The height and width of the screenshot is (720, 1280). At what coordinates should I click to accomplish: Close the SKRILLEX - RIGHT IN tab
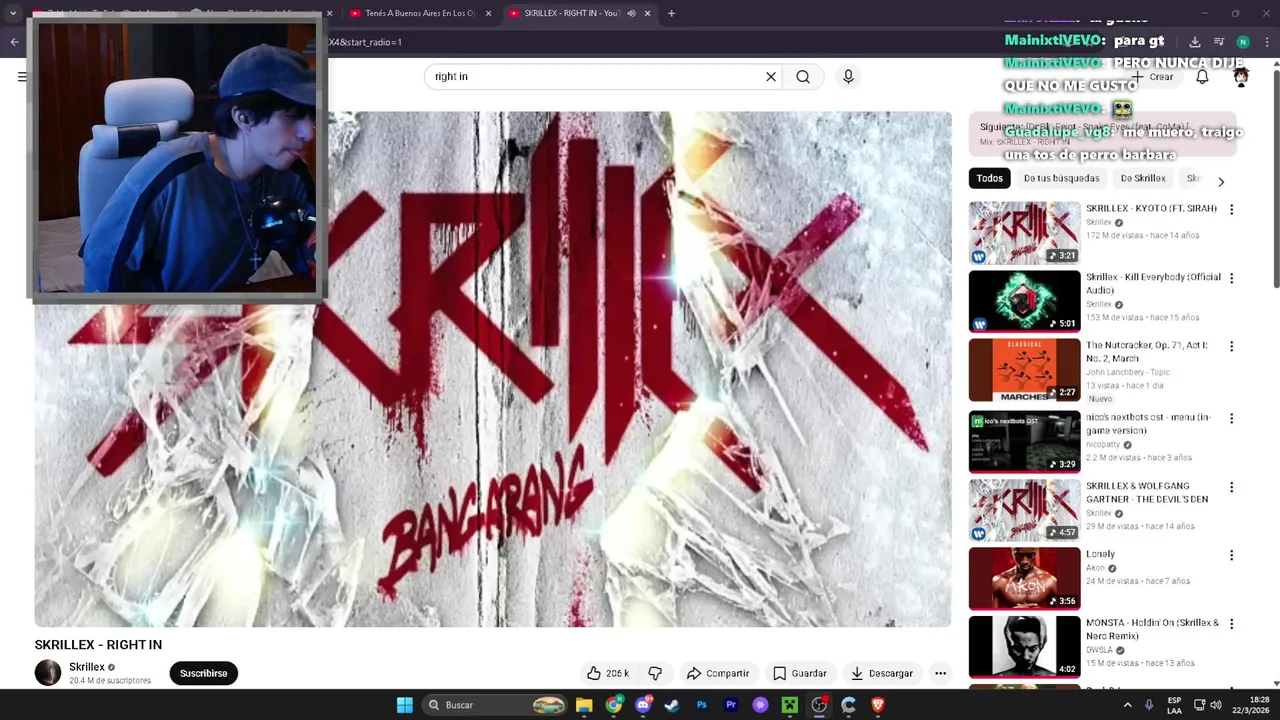coord(647,14)
